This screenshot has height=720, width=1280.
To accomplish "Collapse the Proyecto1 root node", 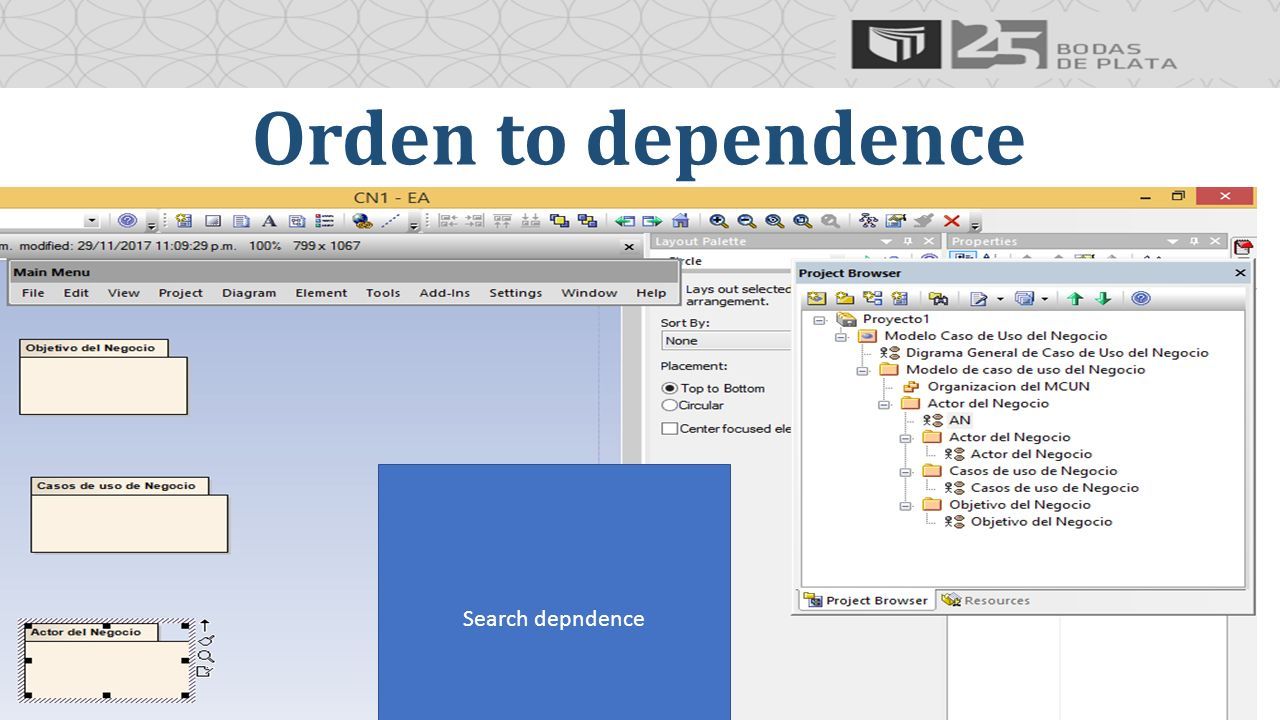I will tap(819, 319).
